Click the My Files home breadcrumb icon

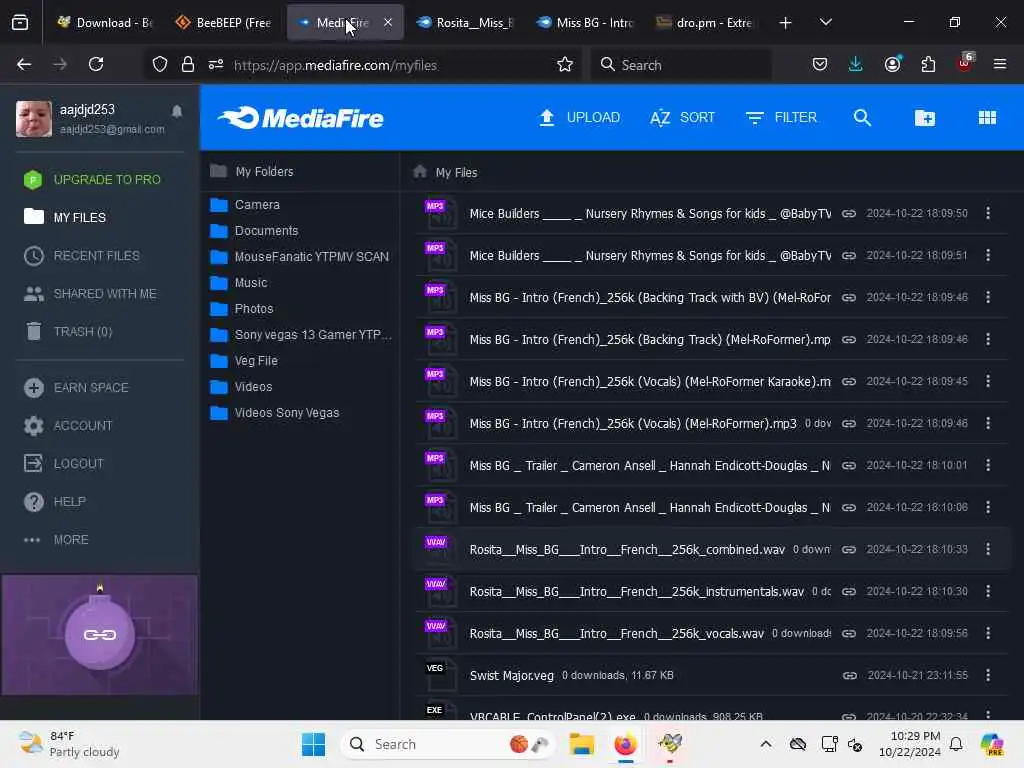click(420, 172)
